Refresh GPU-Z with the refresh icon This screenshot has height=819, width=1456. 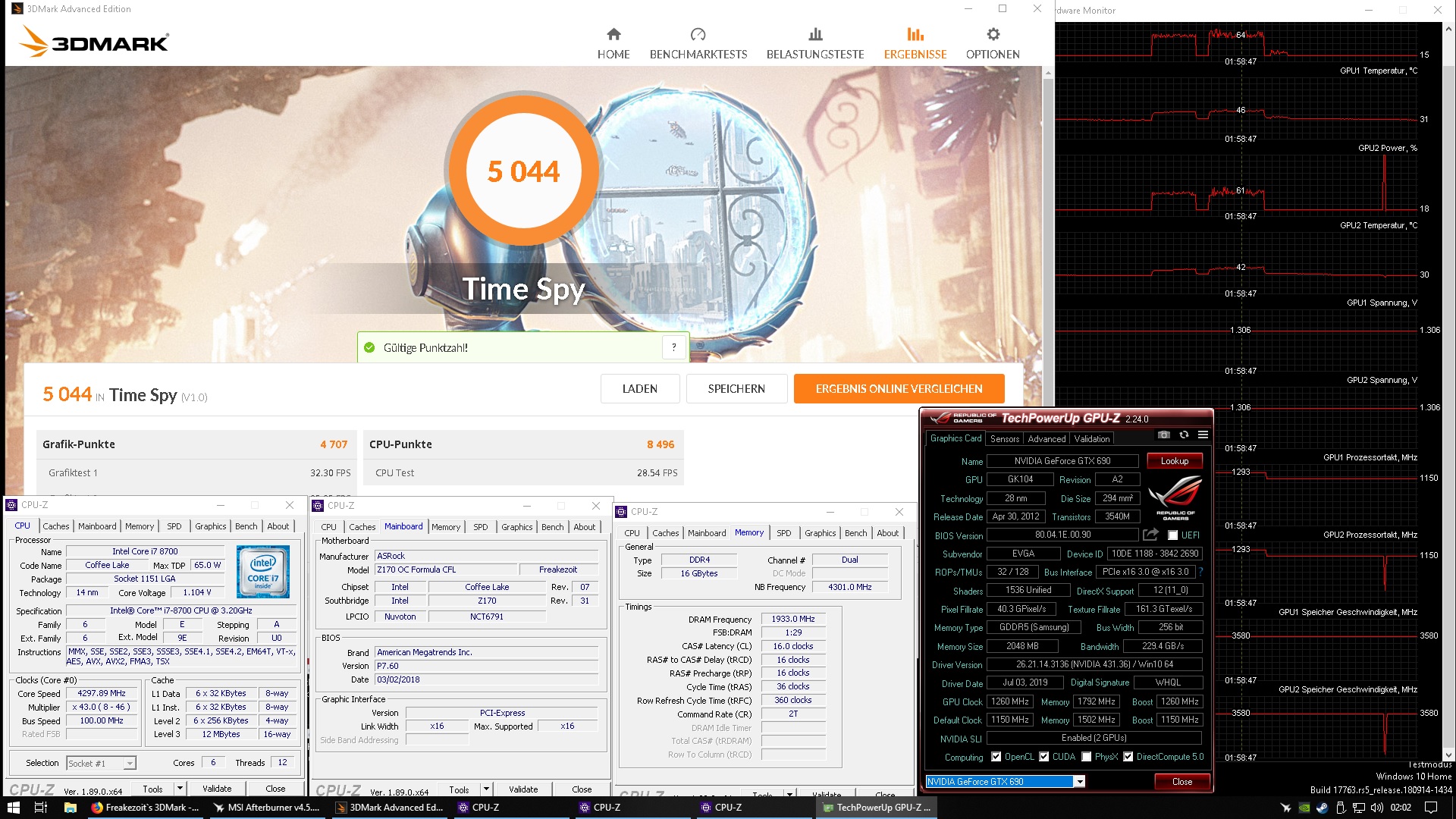click(1184, 435)
